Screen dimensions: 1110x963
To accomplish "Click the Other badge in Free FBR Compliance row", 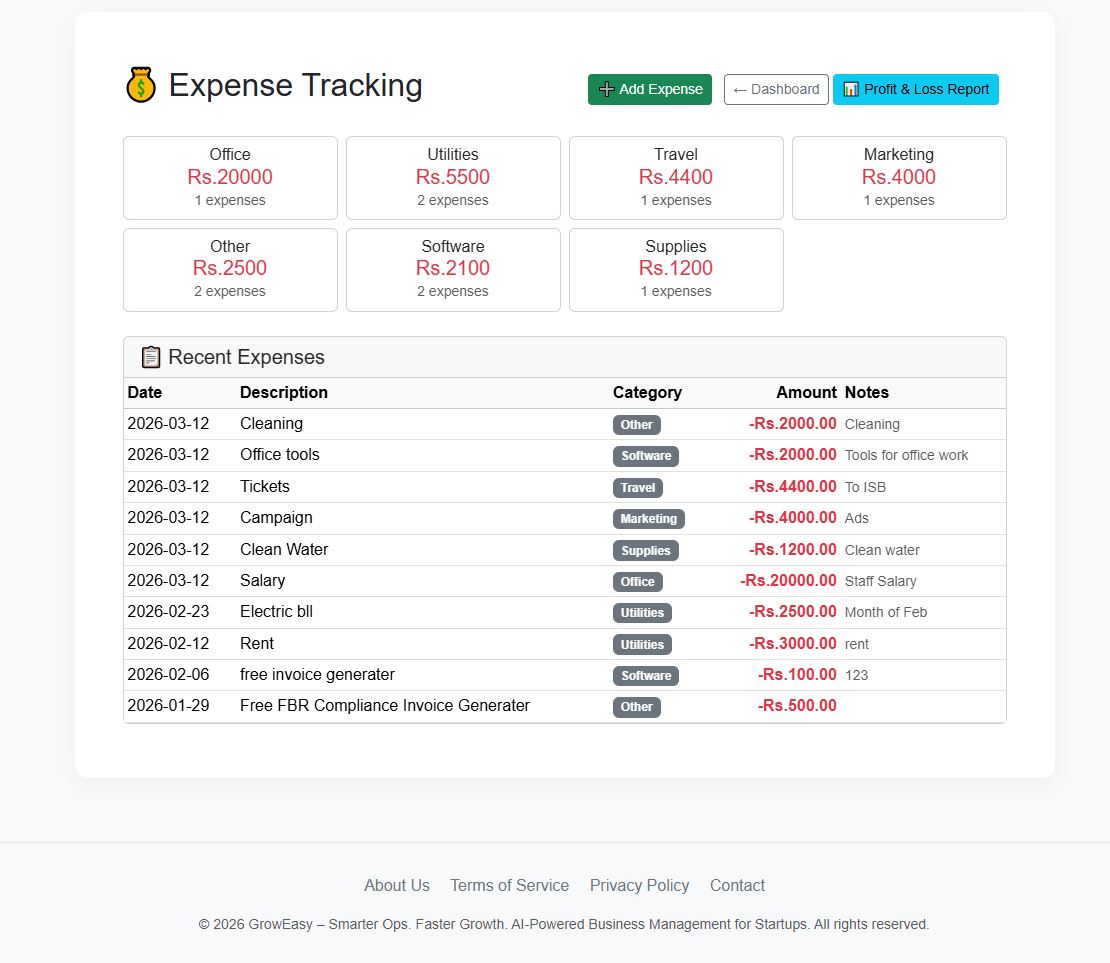I will [x=636, y=707].
